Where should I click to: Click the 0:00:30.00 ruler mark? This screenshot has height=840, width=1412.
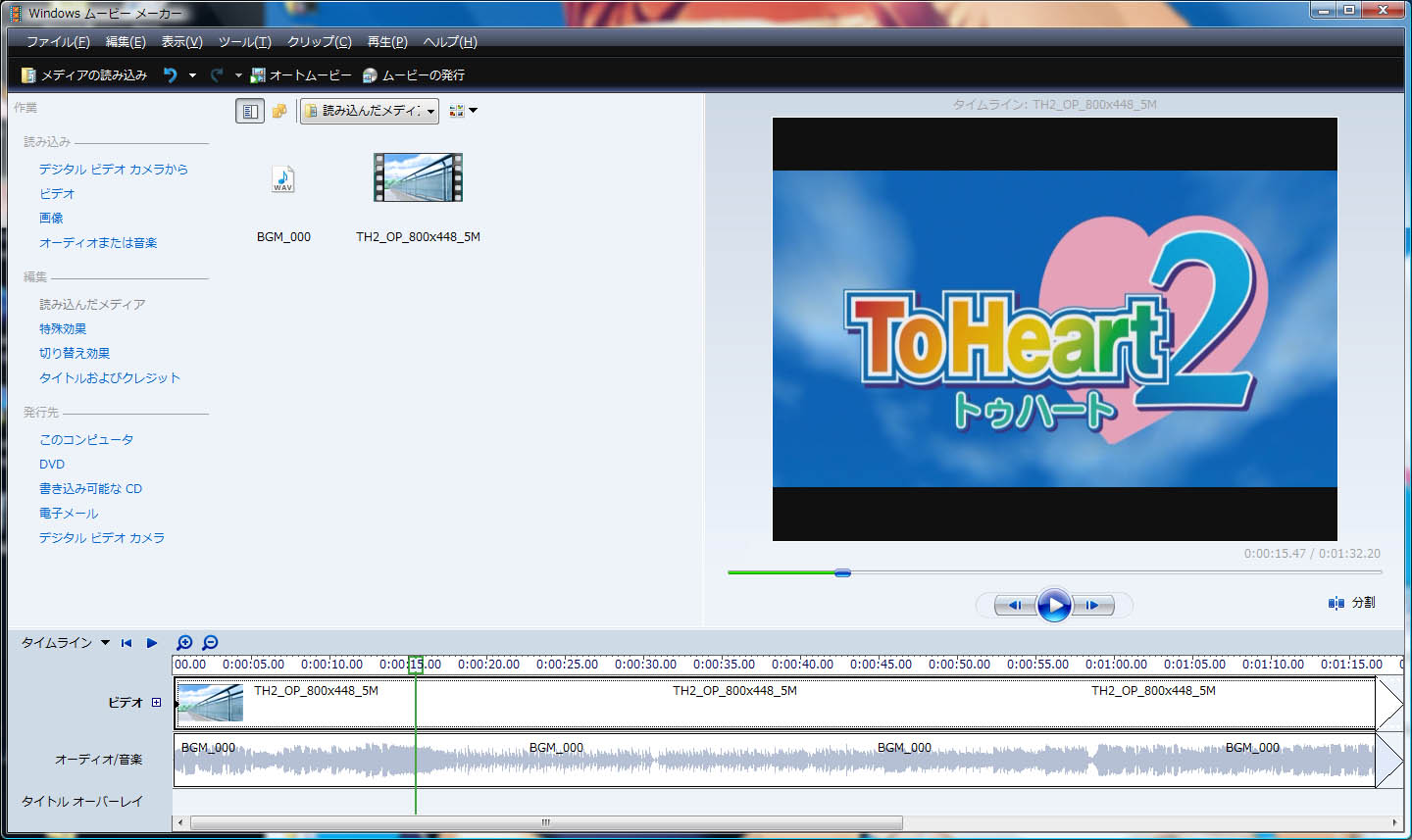coord(645,665)
